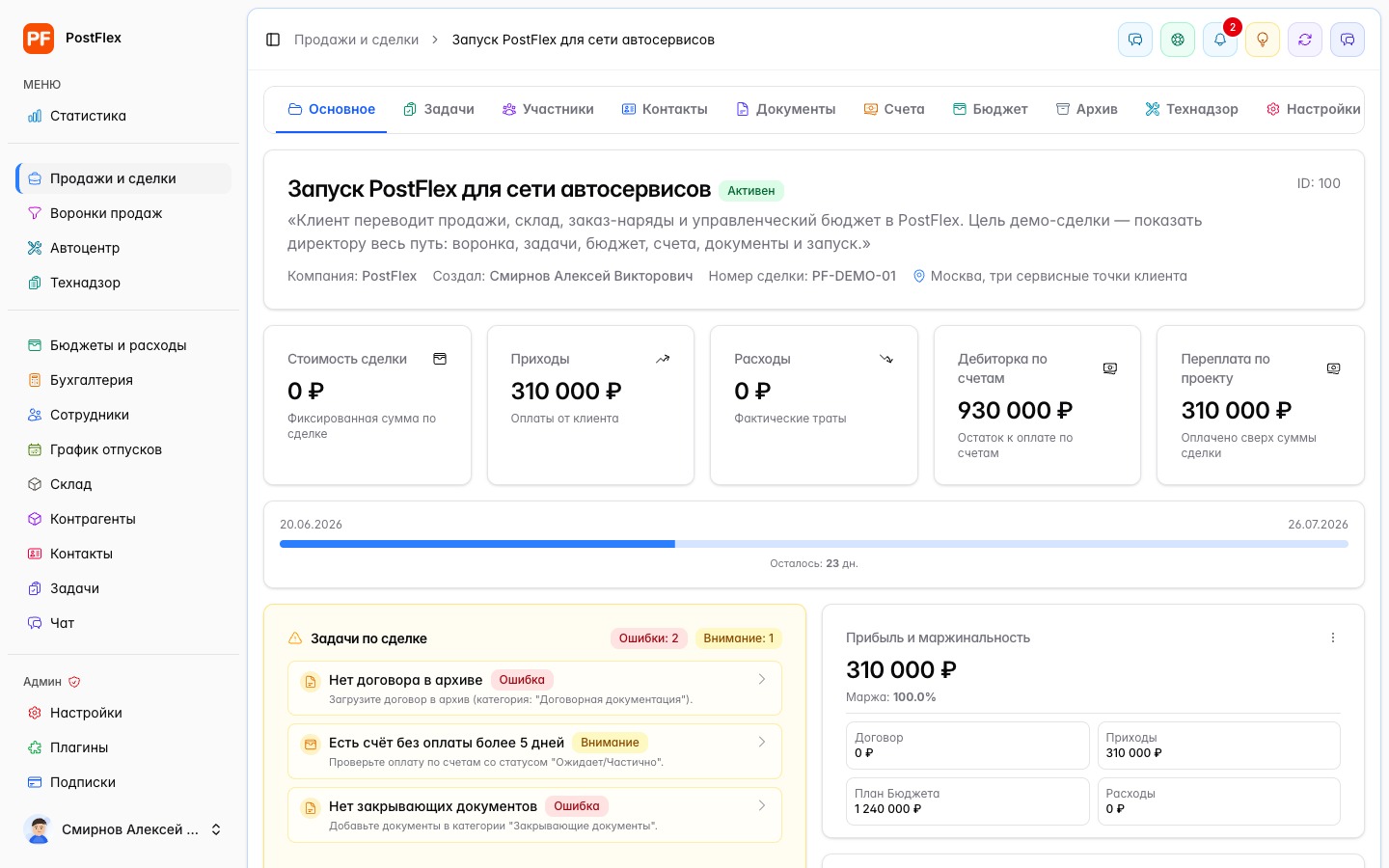Expand the Нет договора в архиве row chevron
1389x868 pixels.
click(x=762, y=679)
